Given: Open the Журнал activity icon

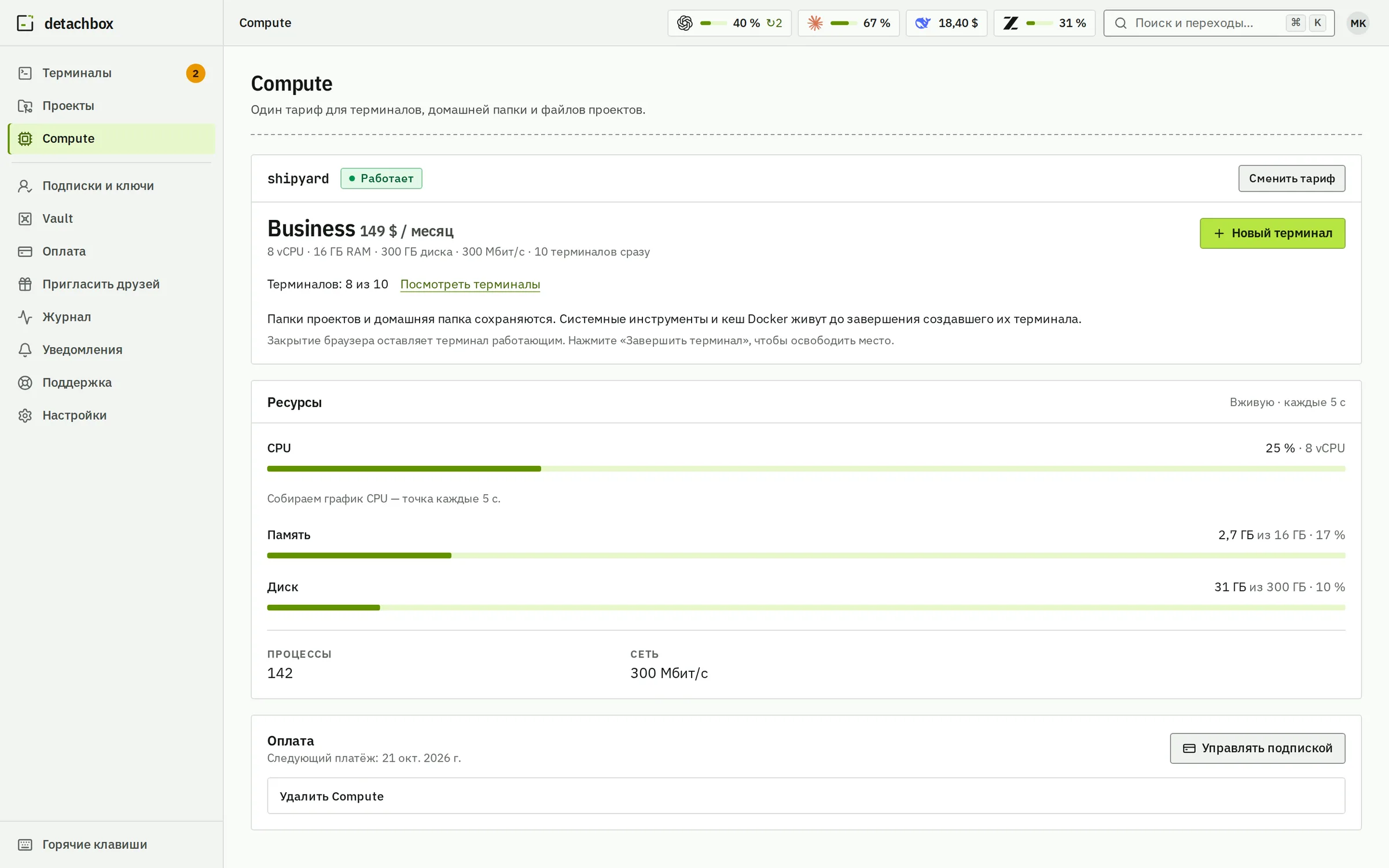Looking at the screenshot, I should pyautogui.click(x=25, y=317).
